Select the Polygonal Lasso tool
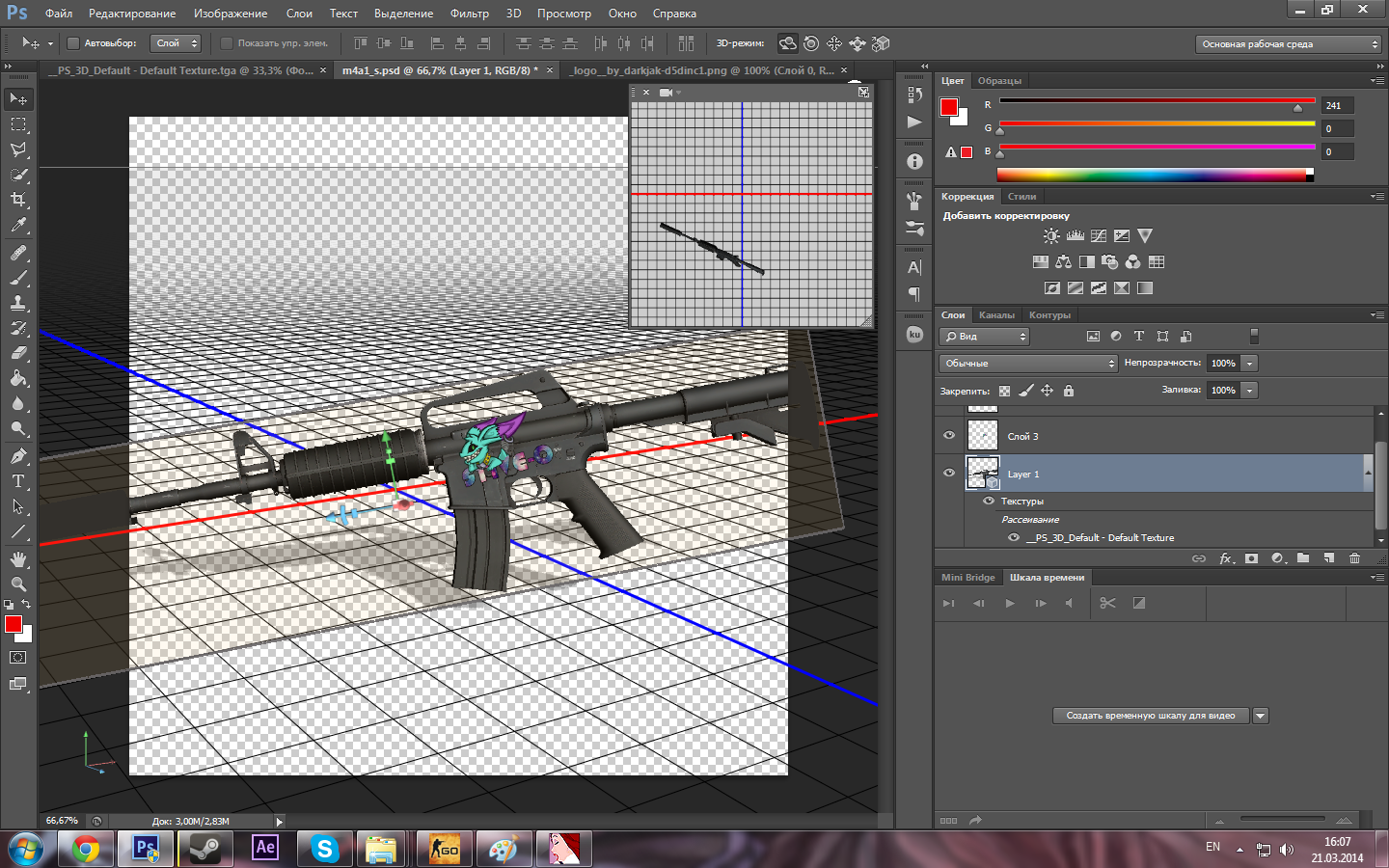Viewport: 1389px width, 868px height. 18,149
